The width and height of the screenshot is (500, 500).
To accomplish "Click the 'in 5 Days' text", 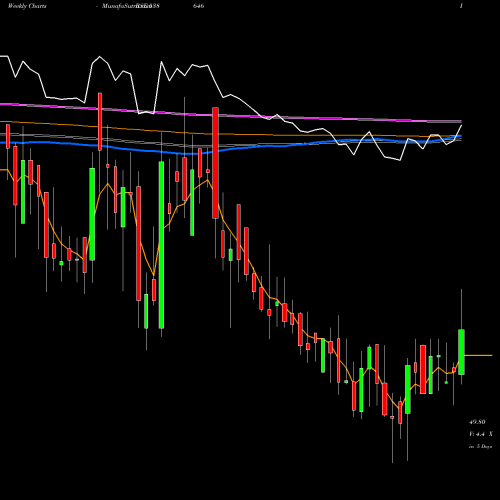I will (480, 446).
